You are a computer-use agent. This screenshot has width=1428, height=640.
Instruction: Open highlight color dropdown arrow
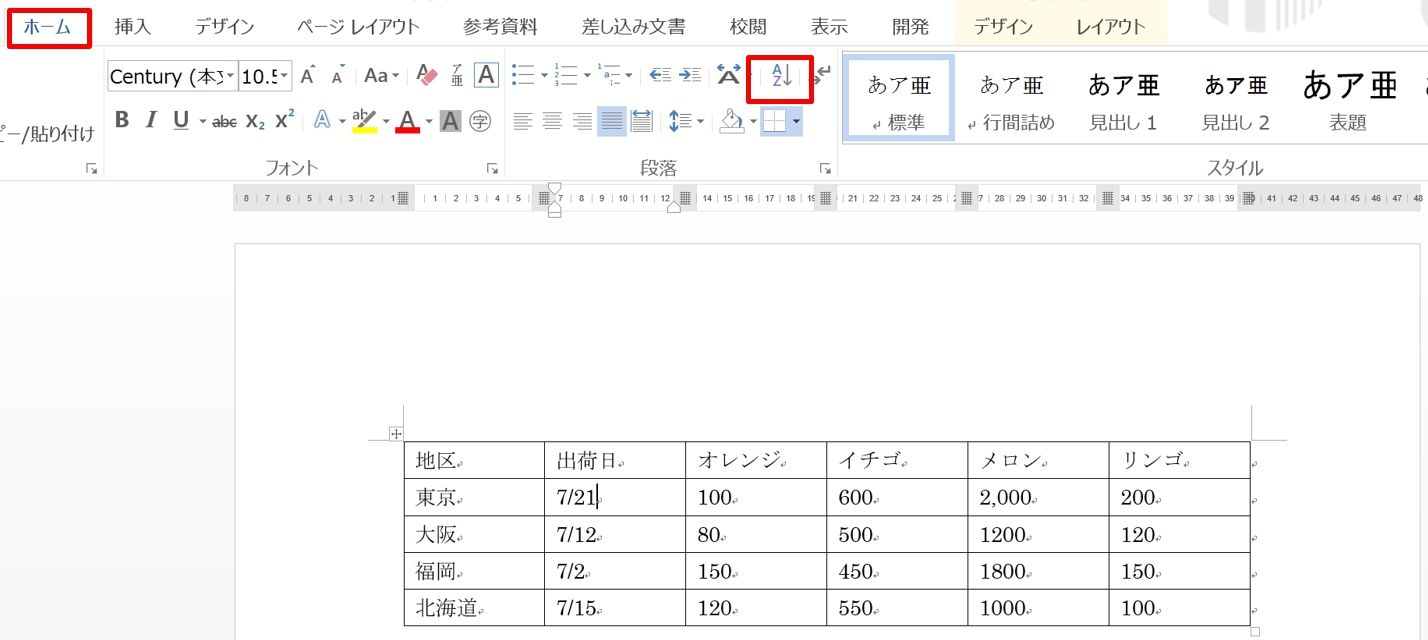(x=385, y=122)
